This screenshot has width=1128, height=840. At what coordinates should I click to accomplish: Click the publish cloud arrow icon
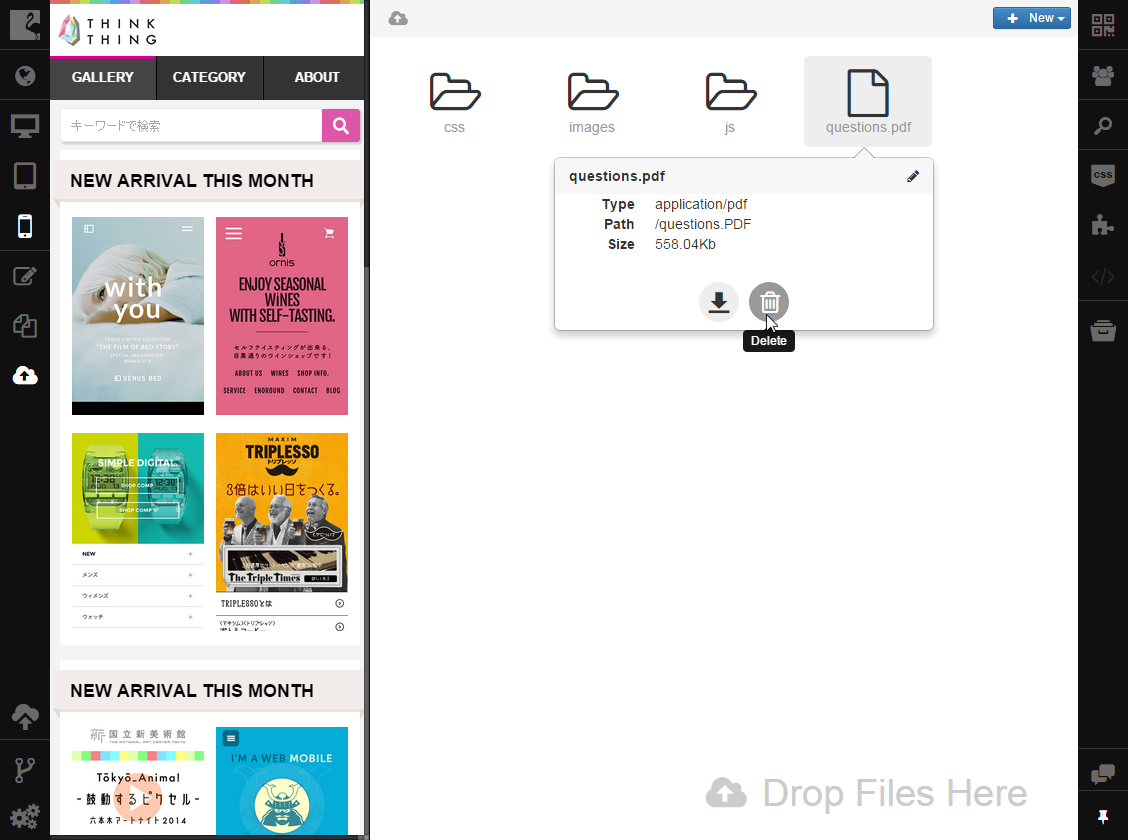click(24, 716)
